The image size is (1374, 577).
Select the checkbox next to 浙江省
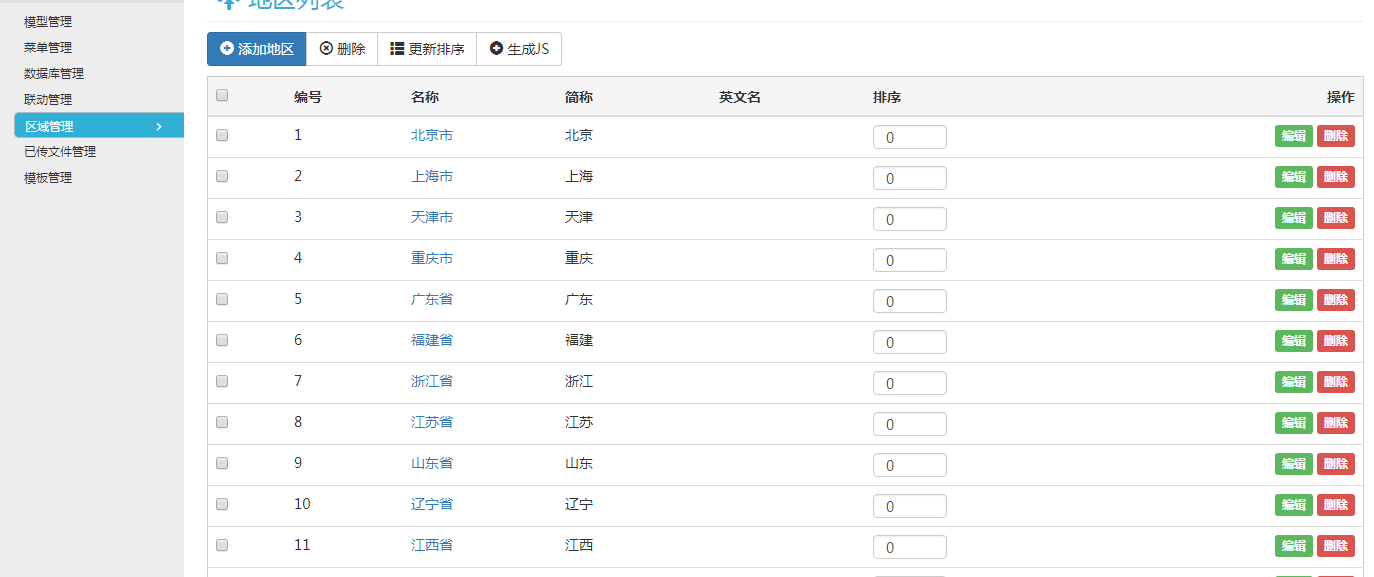[222, 381]
